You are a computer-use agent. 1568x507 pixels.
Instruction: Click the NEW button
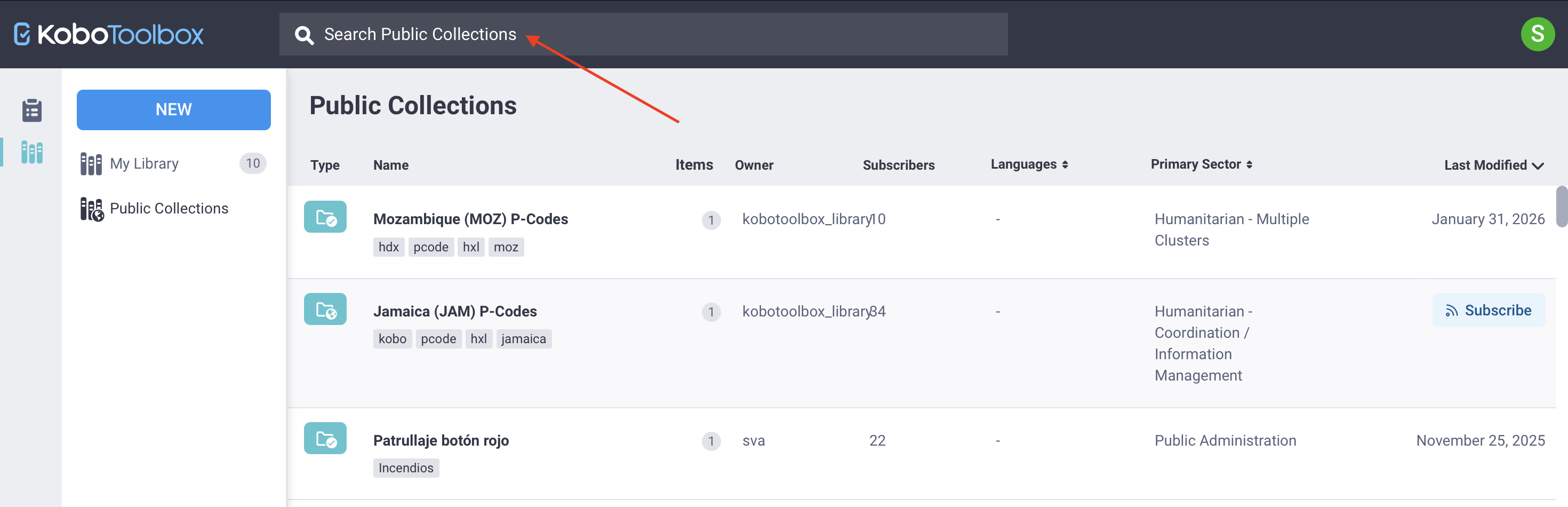pos(173,110)
